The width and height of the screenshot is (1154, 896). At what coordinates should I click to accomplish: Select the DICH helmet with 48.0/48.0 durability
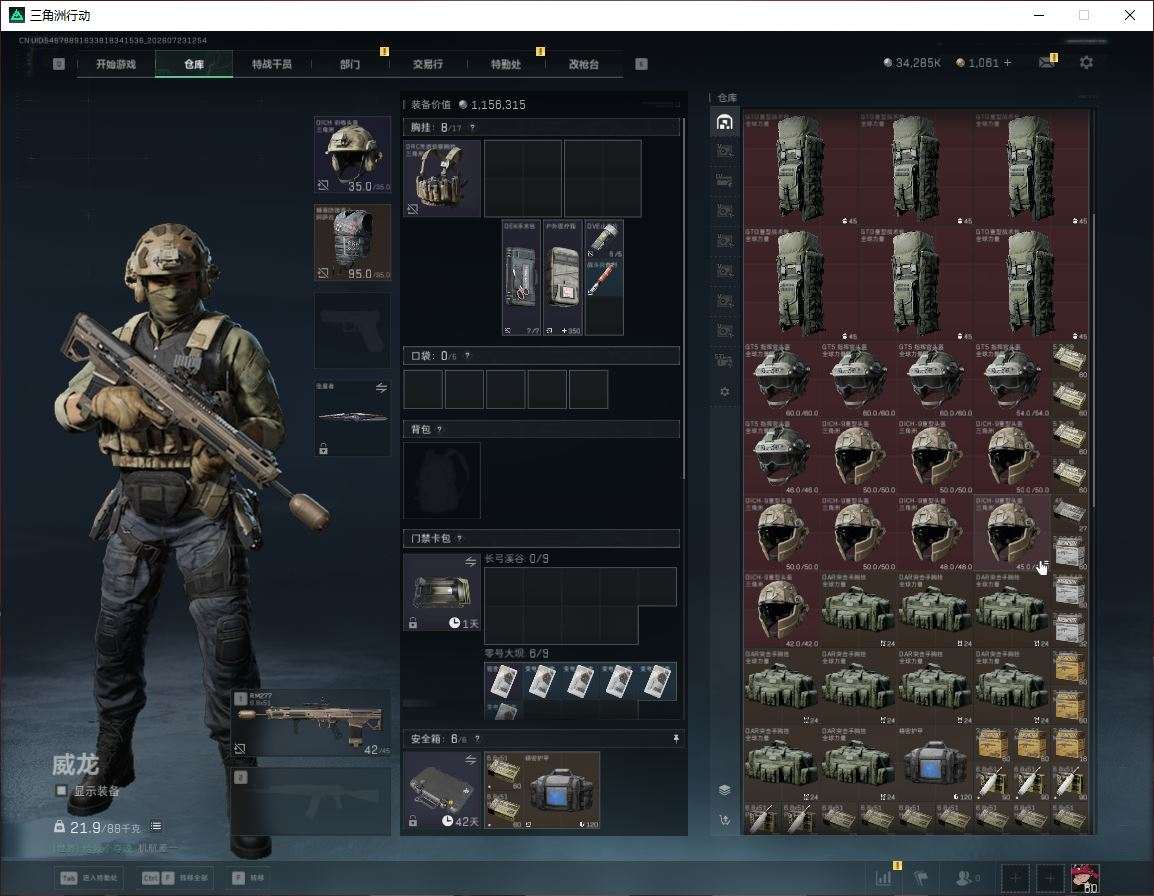pyautogui.click(x=935, y=533)
